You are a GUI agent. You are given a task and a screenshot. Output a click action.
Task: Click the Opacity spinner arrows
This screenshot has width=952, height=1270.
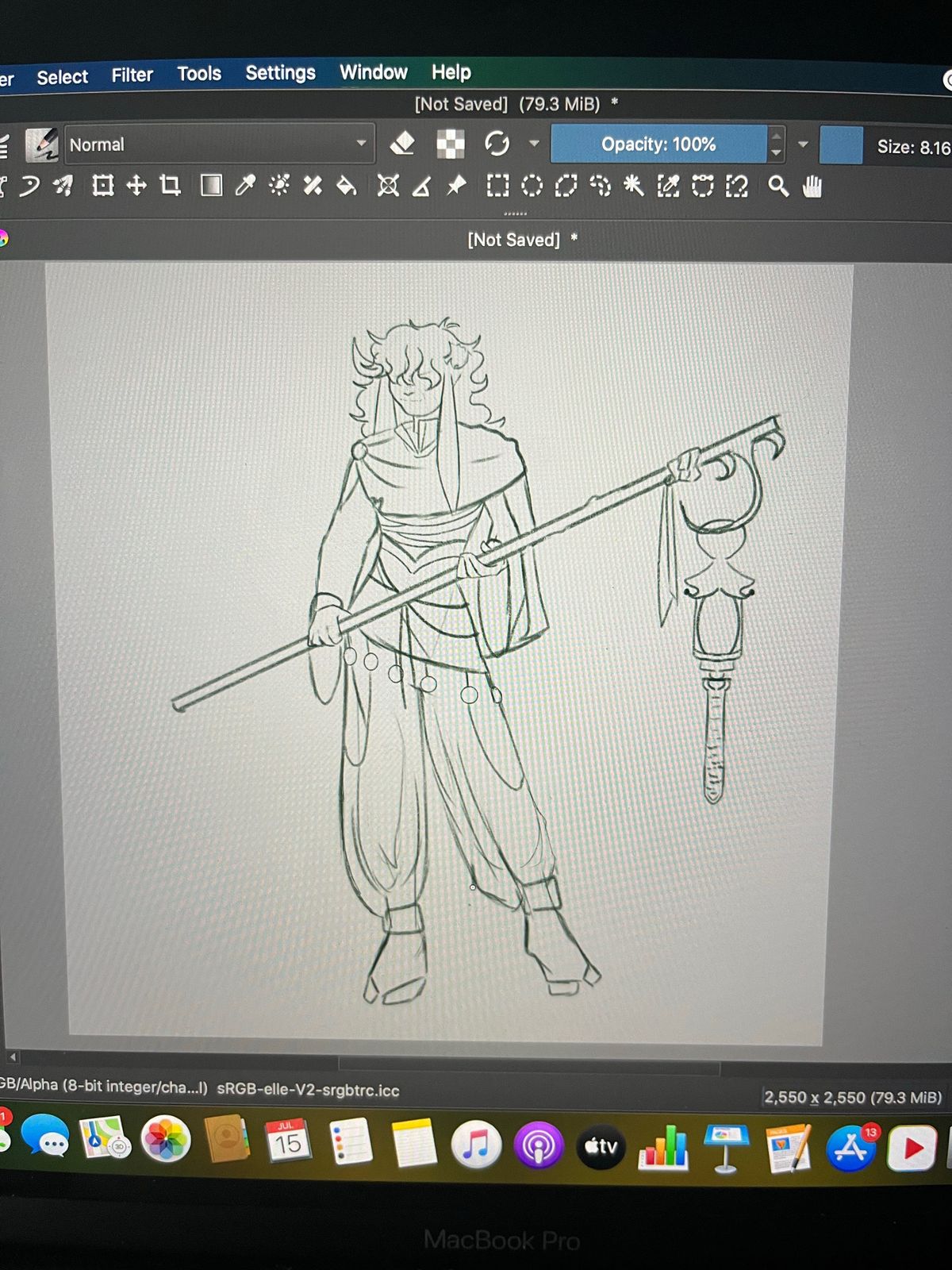777,144
